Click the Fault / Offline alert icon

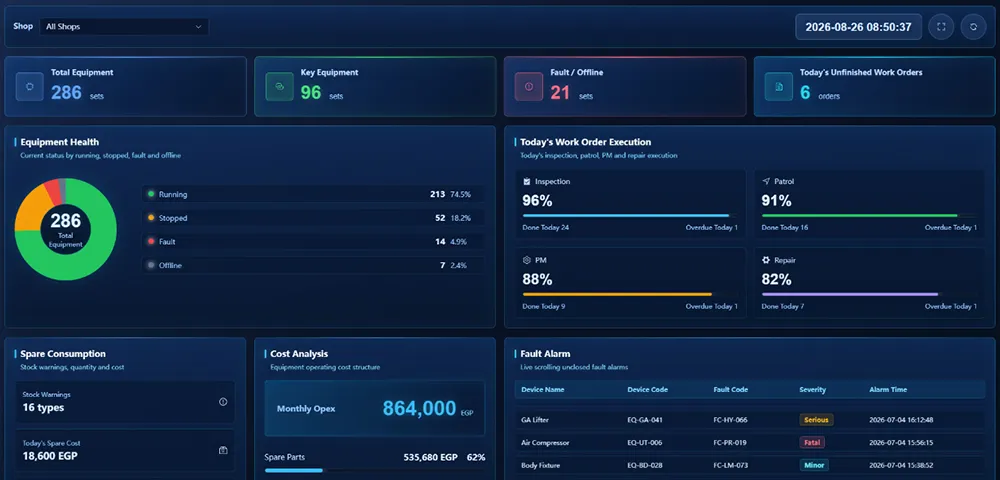click(x=529, y=87)
